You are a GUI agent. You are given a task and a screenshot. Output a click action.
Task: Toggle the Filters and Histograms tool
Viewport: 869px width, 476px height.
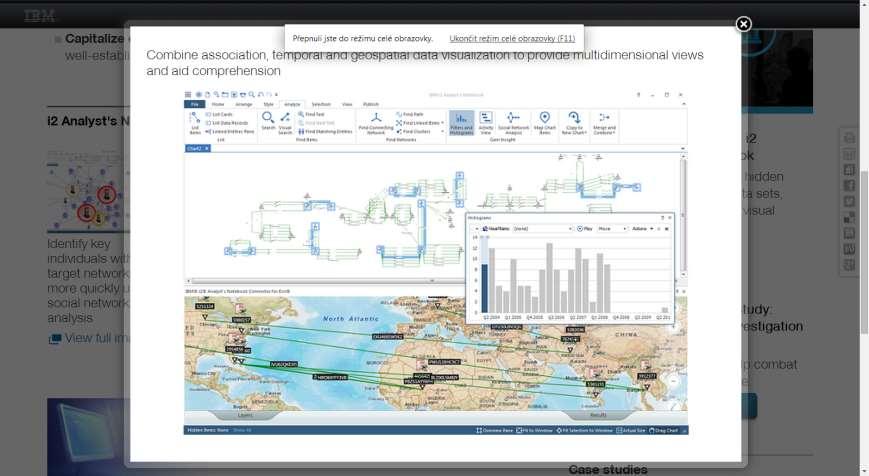(x=461, y=123)
